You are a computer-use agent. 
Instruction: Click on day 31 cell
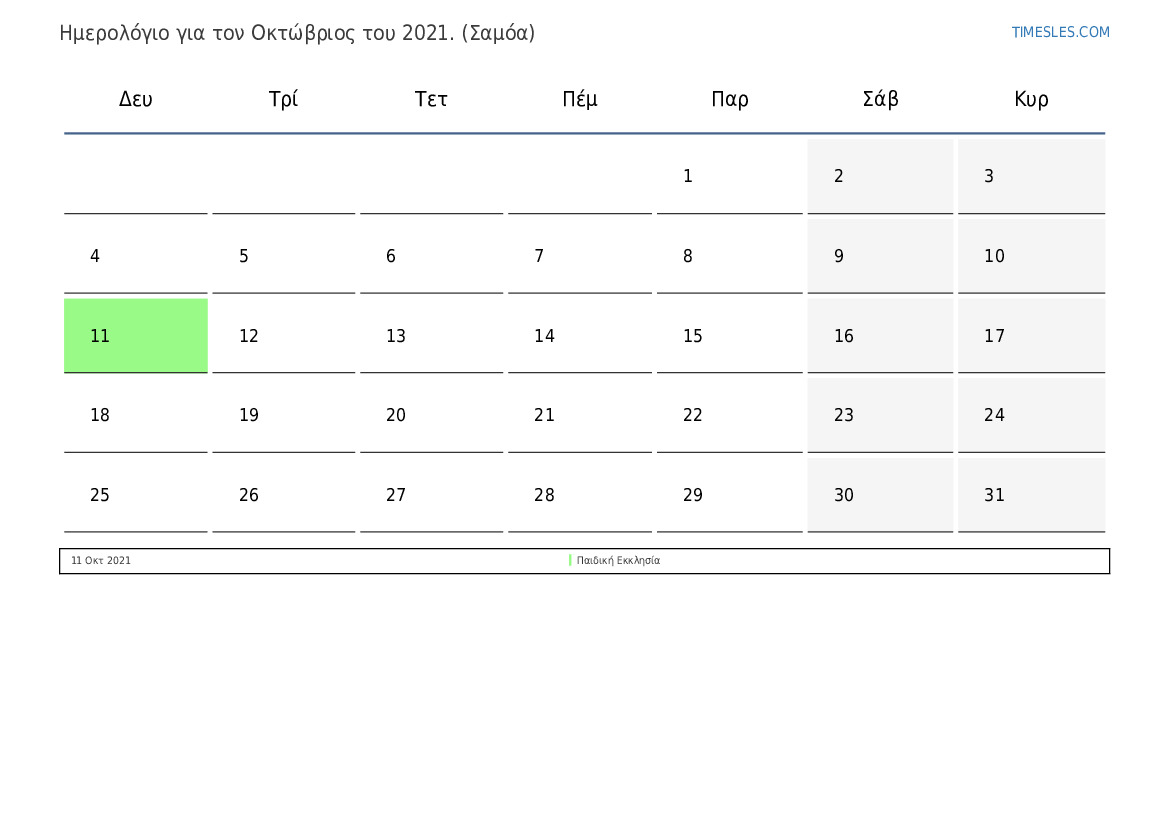[x=1031, y=495]
